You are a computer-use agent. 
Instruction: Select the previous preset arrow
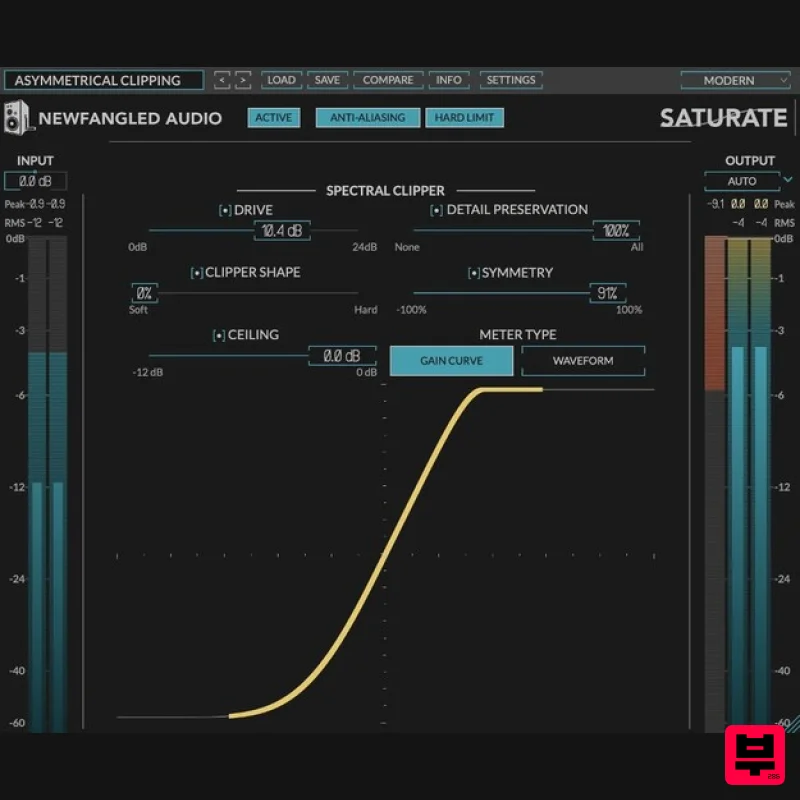click(x=221, y=80)
